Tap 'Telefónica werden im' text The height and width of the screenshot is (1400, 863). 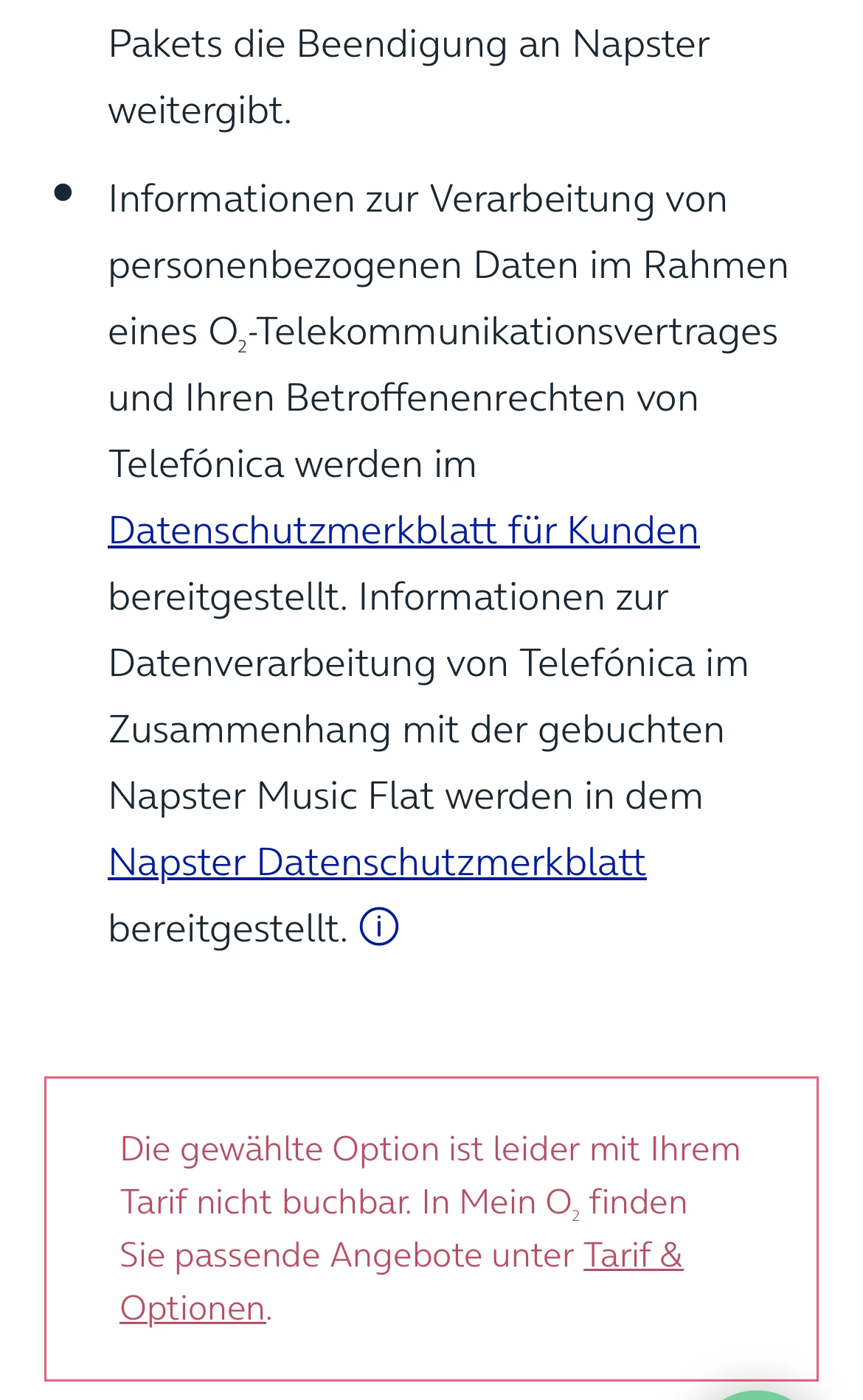(x=292, y=464)
